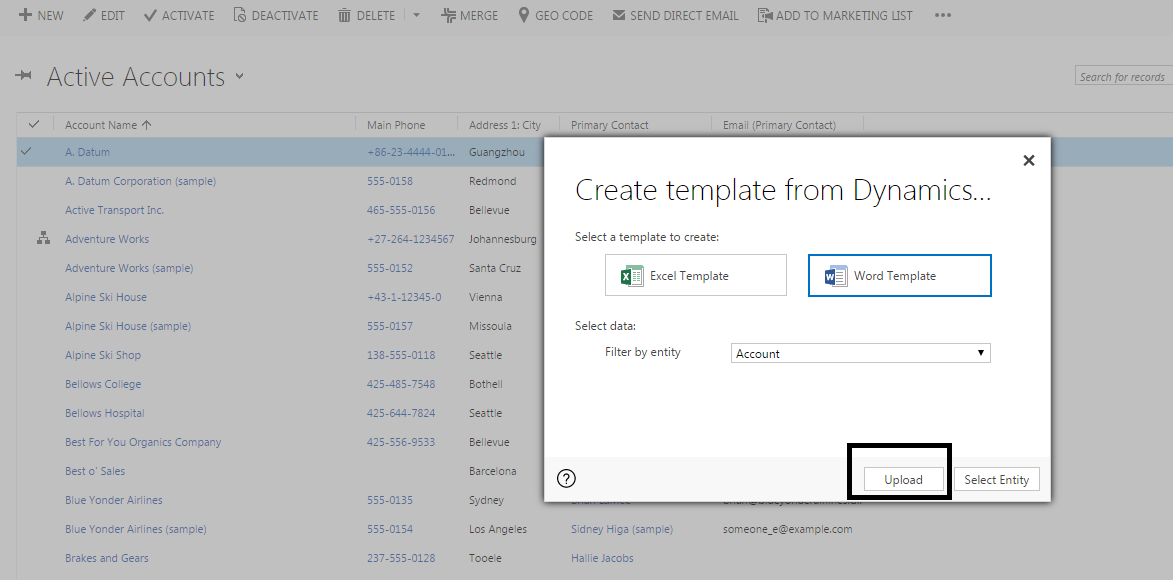Open the Active Transport Inc. account
This screenshot has height=580, width=1173.
[114, 210]
